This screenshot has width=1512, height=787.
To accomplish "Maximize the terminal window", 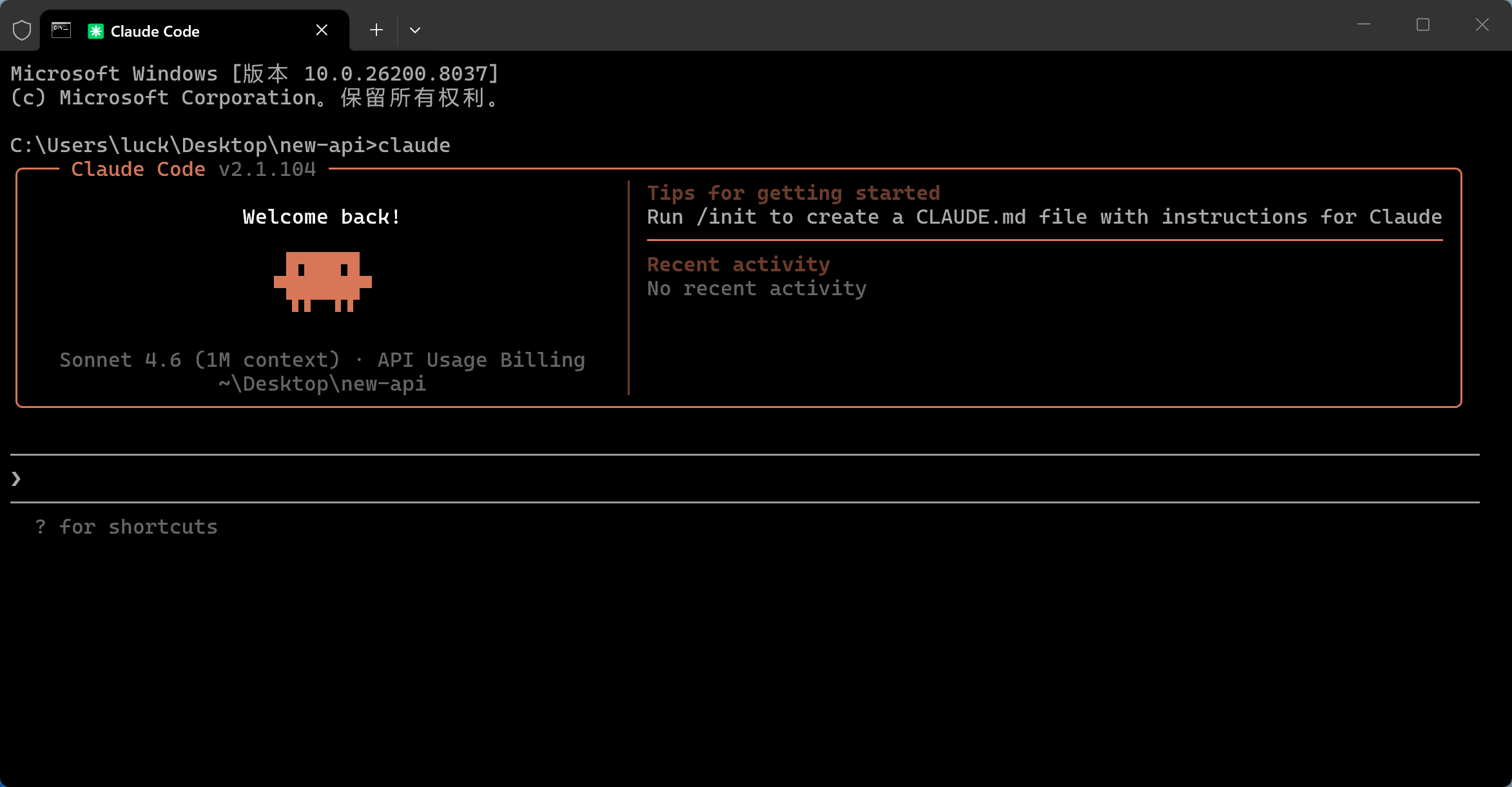I will pyautogui.click(x=1423, y=25).
